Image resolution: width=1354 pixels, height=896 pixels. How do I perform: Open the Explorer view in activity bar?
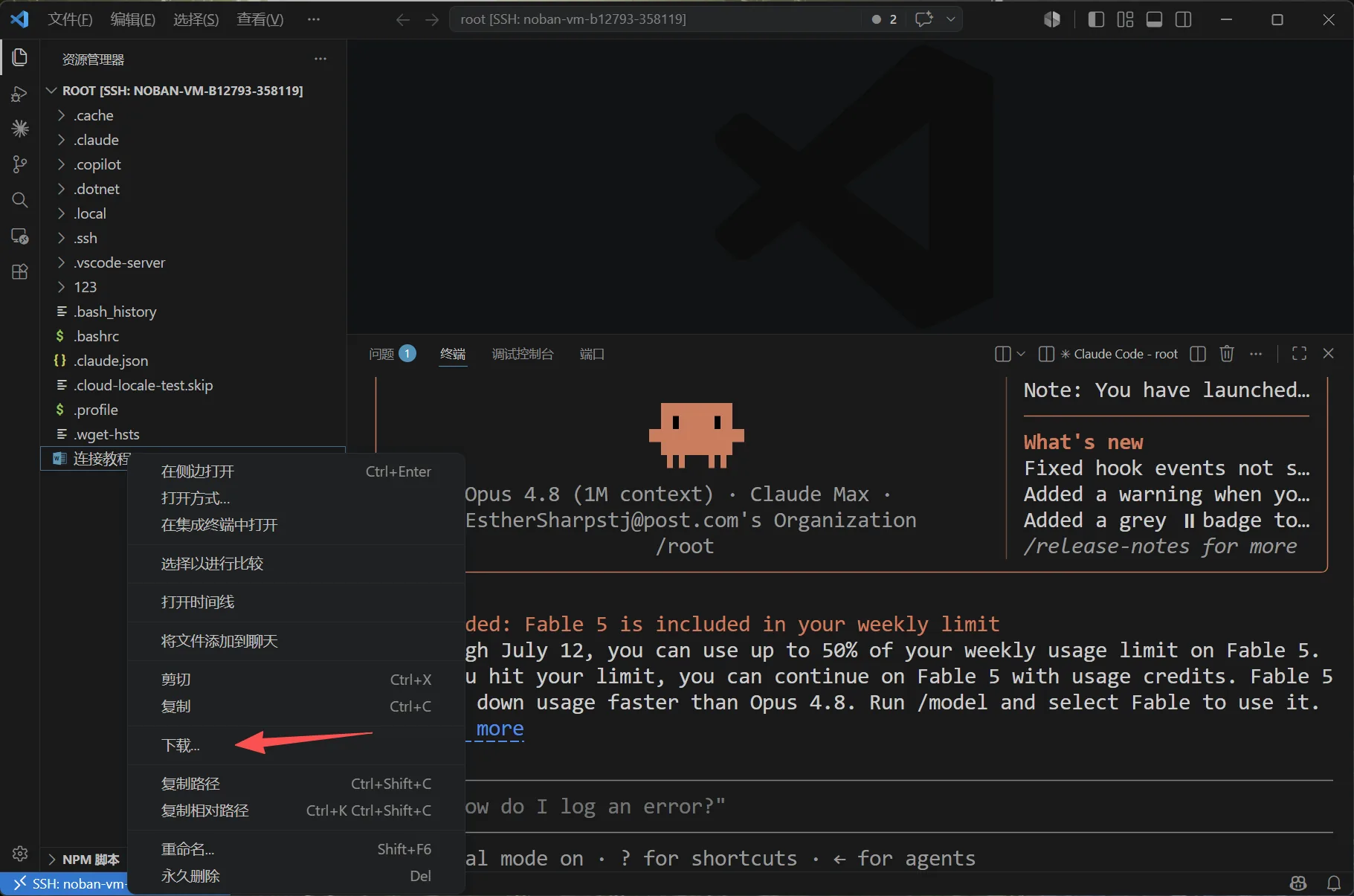coord(20,57)
